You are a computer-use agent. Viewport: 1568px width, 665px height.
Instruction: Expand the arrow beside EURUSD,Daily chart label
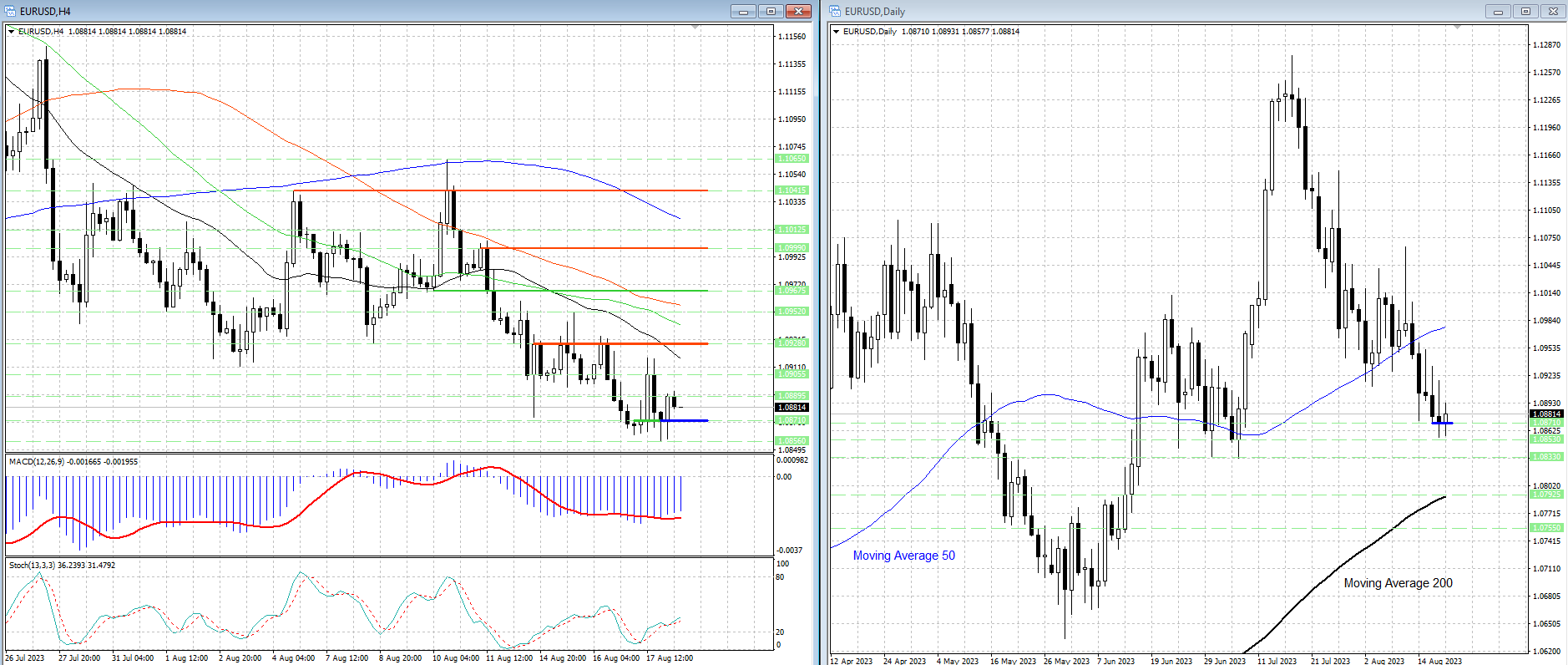tap(837, 31)
